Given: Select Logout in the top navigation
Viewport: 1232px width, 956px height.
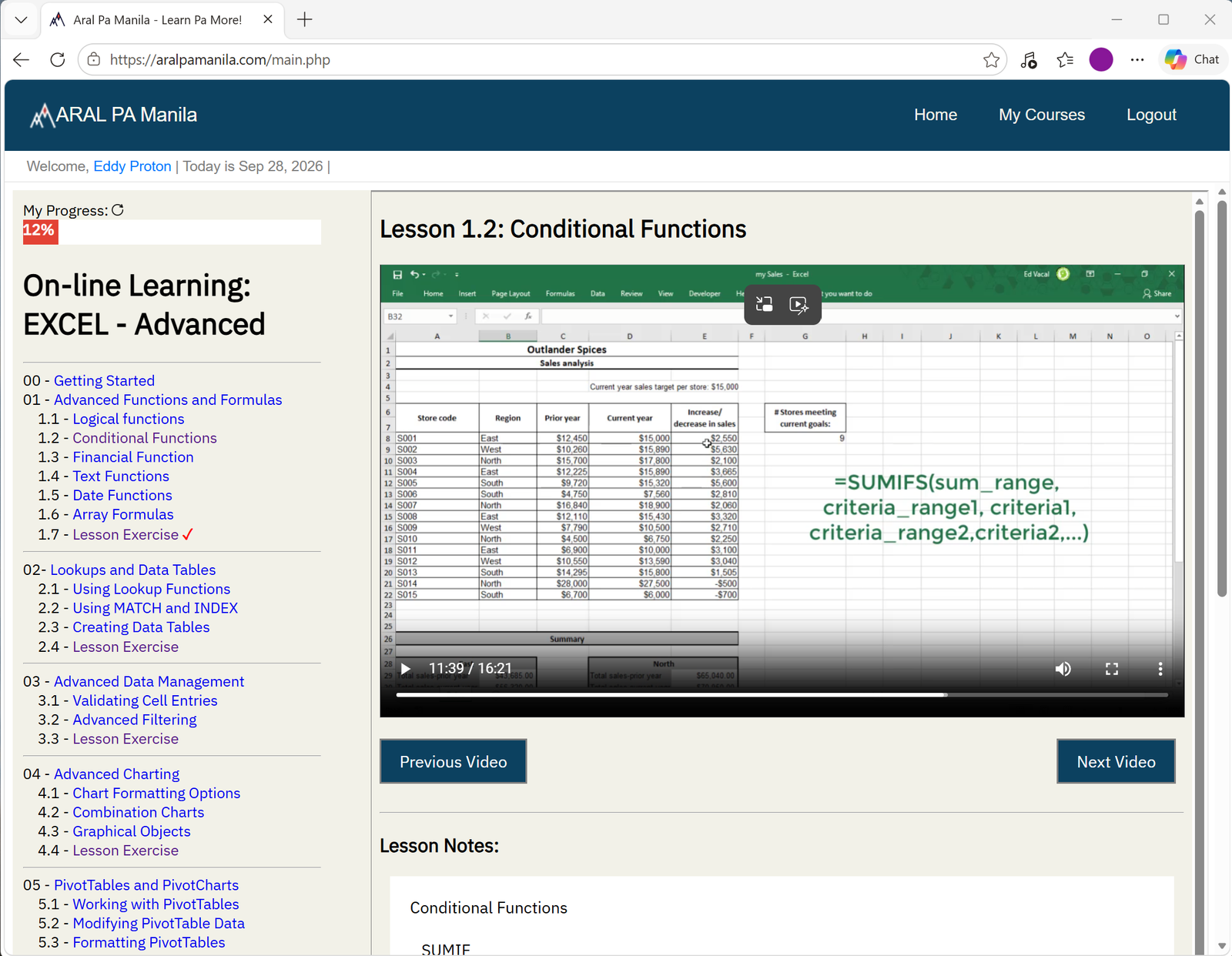Looking at the screenshot, I should (1151, 115).
